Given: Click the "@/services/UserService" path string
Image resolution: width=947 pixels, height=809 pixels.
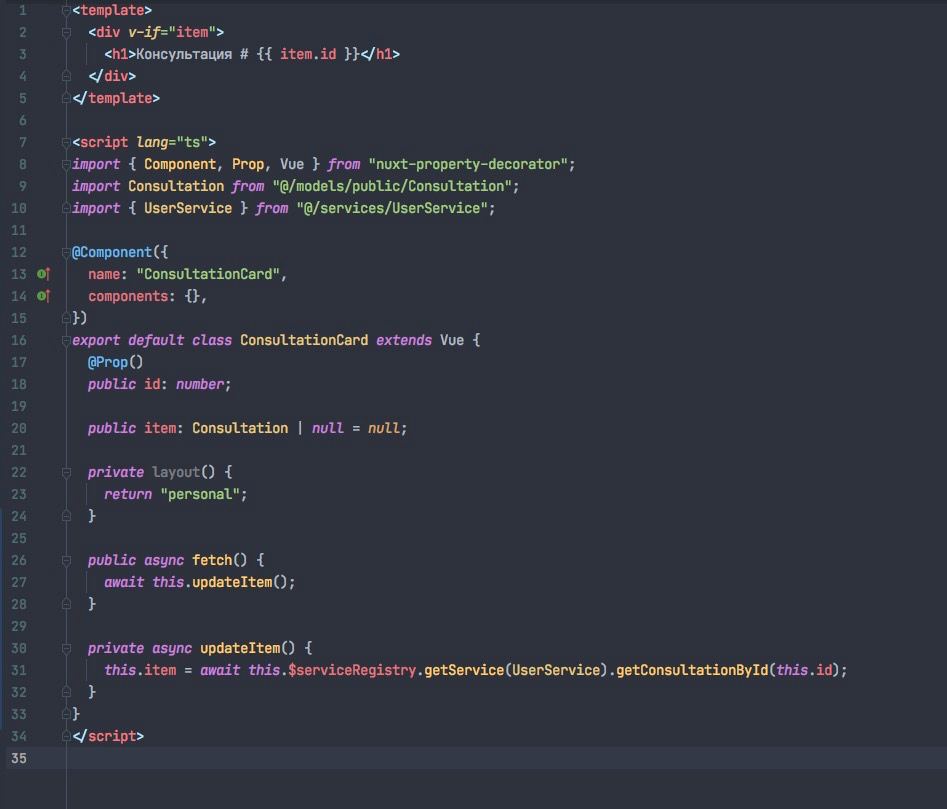Looking at the screenshot, I should point(392,208).
